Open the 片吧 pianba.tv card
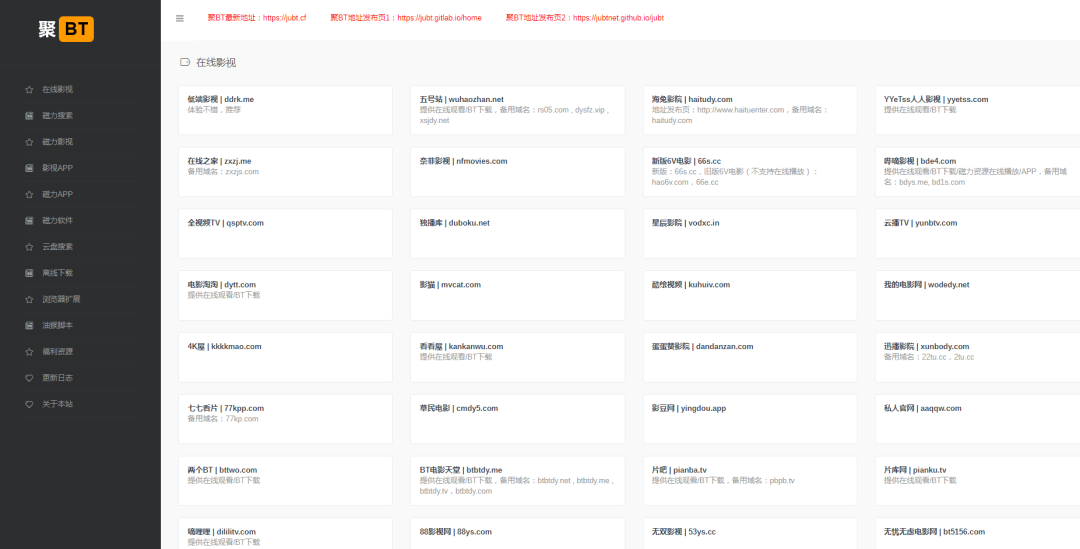1080x549 pixels. [749, 480]
